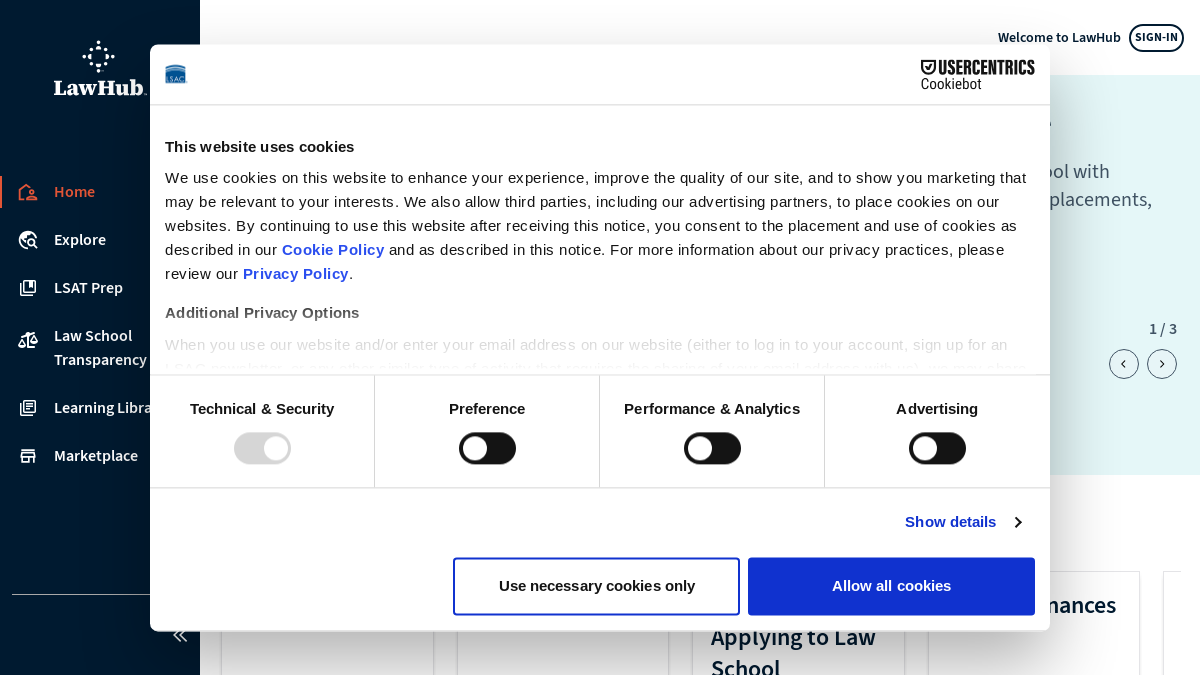Collapse the sidebar with double-chevron arrow

(180, 635)
